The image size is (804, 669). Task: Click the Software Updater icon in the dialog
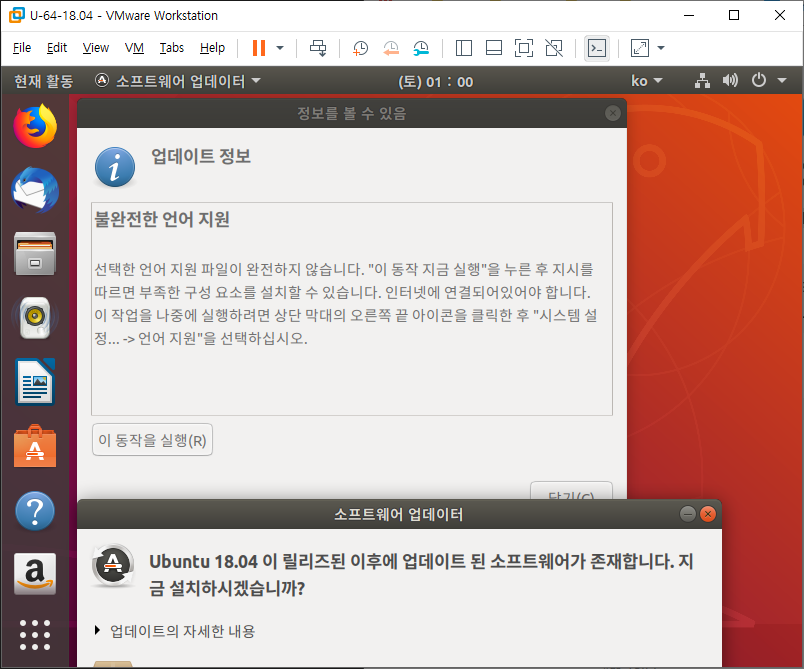click(113, 565)
